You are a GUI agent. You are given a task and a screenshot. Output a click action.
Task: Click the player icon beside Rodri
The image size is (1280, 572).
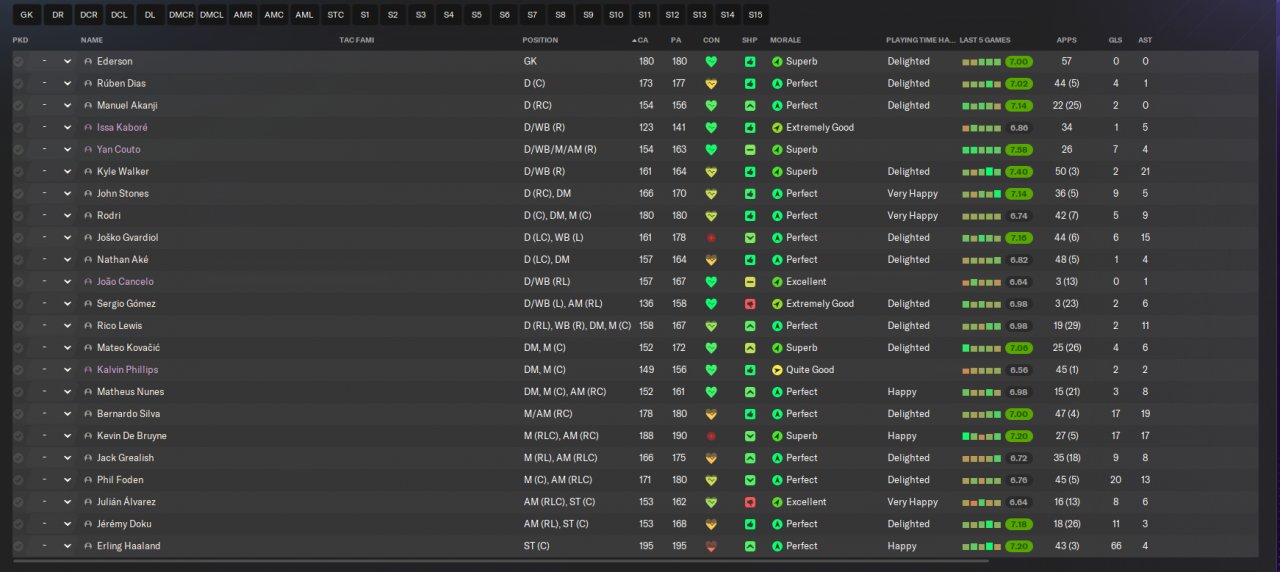(x=88, y=216)
